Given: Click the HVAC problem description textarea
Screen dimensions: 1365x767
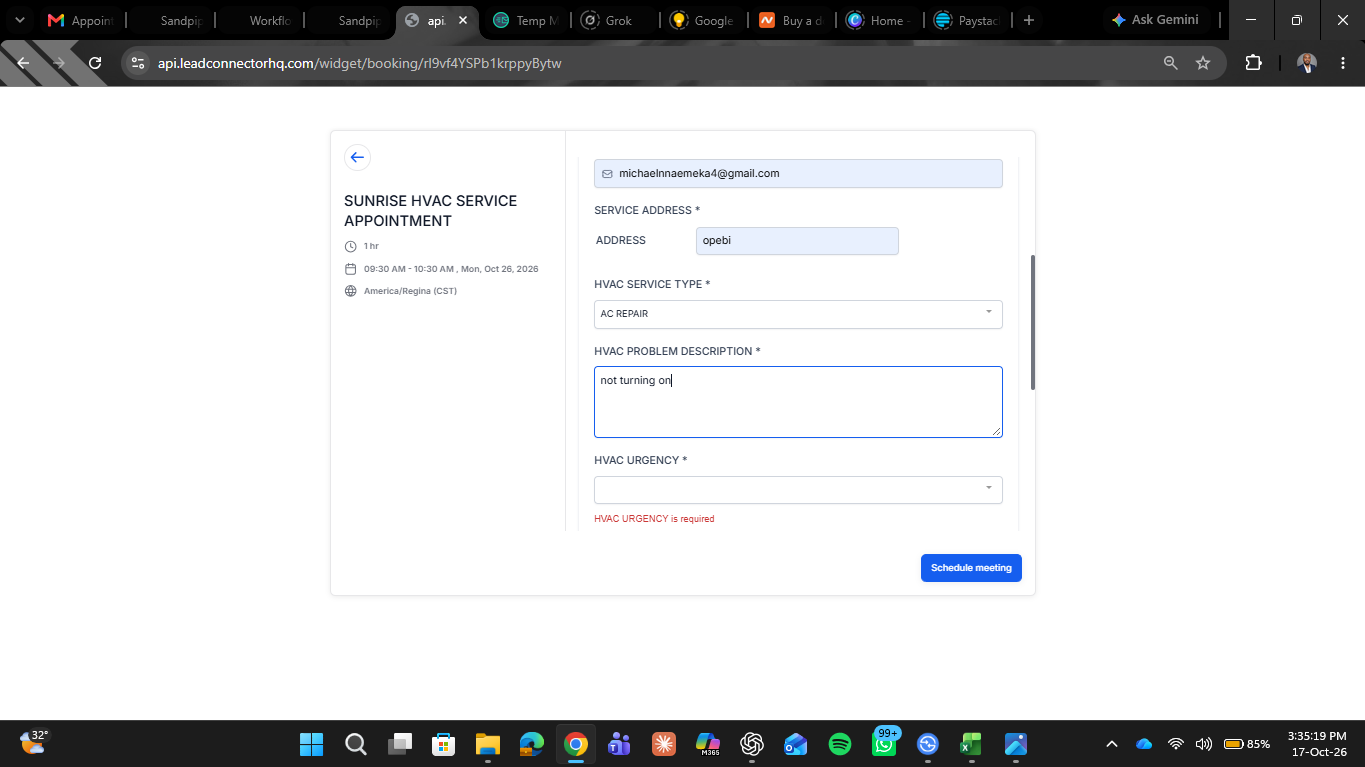Looking at the screenshot, I should (798, 402).
